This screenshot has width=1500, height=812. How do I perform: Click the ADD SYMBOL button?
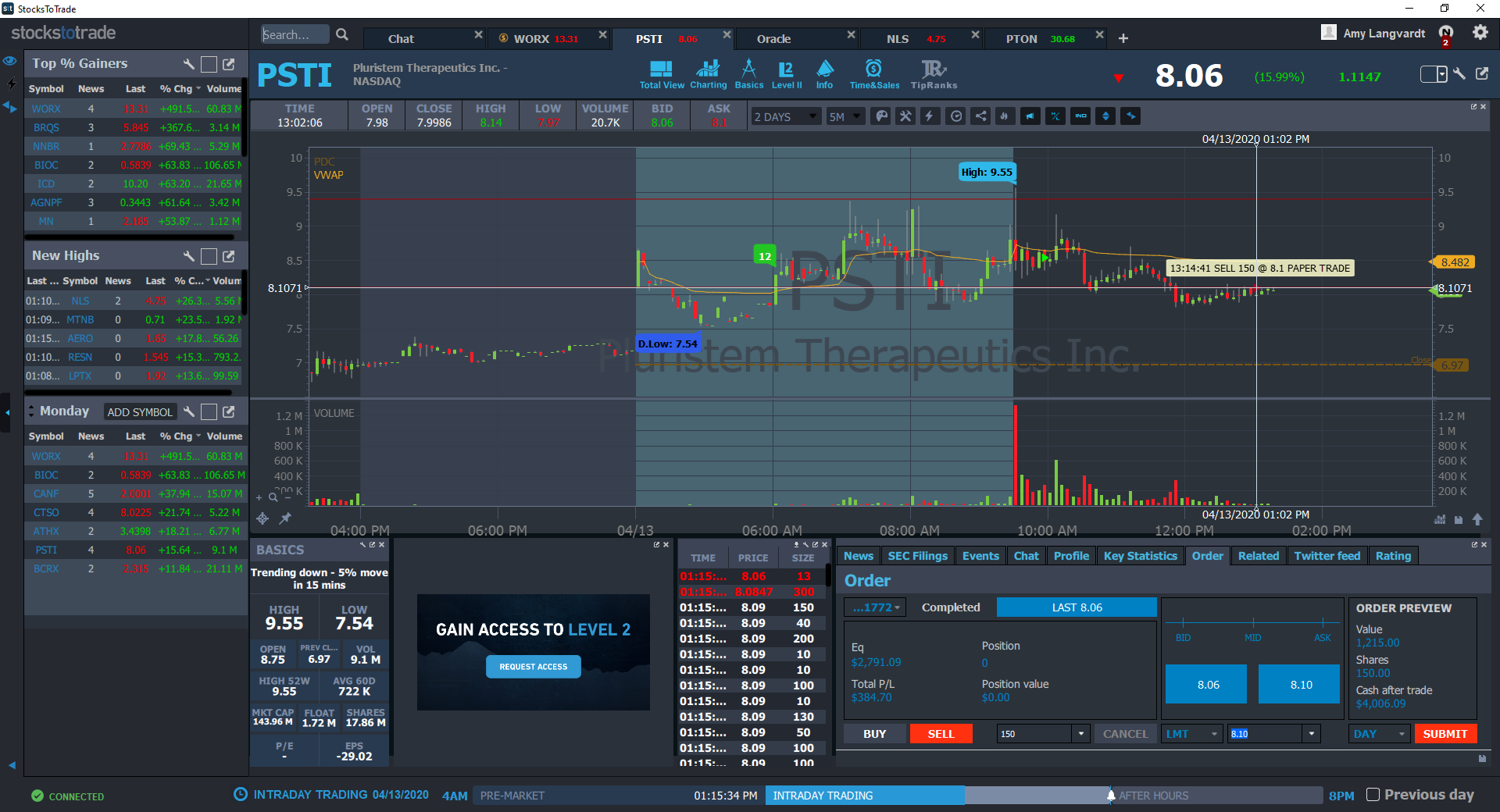[139, 412]
